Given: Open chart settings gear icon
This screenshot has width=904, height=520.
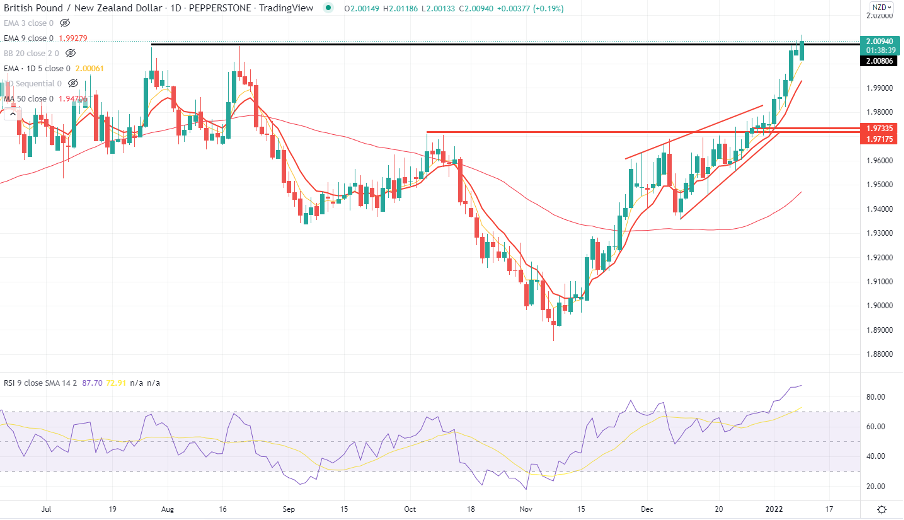Looking at the screenshot, I should [x=882, y=509].
